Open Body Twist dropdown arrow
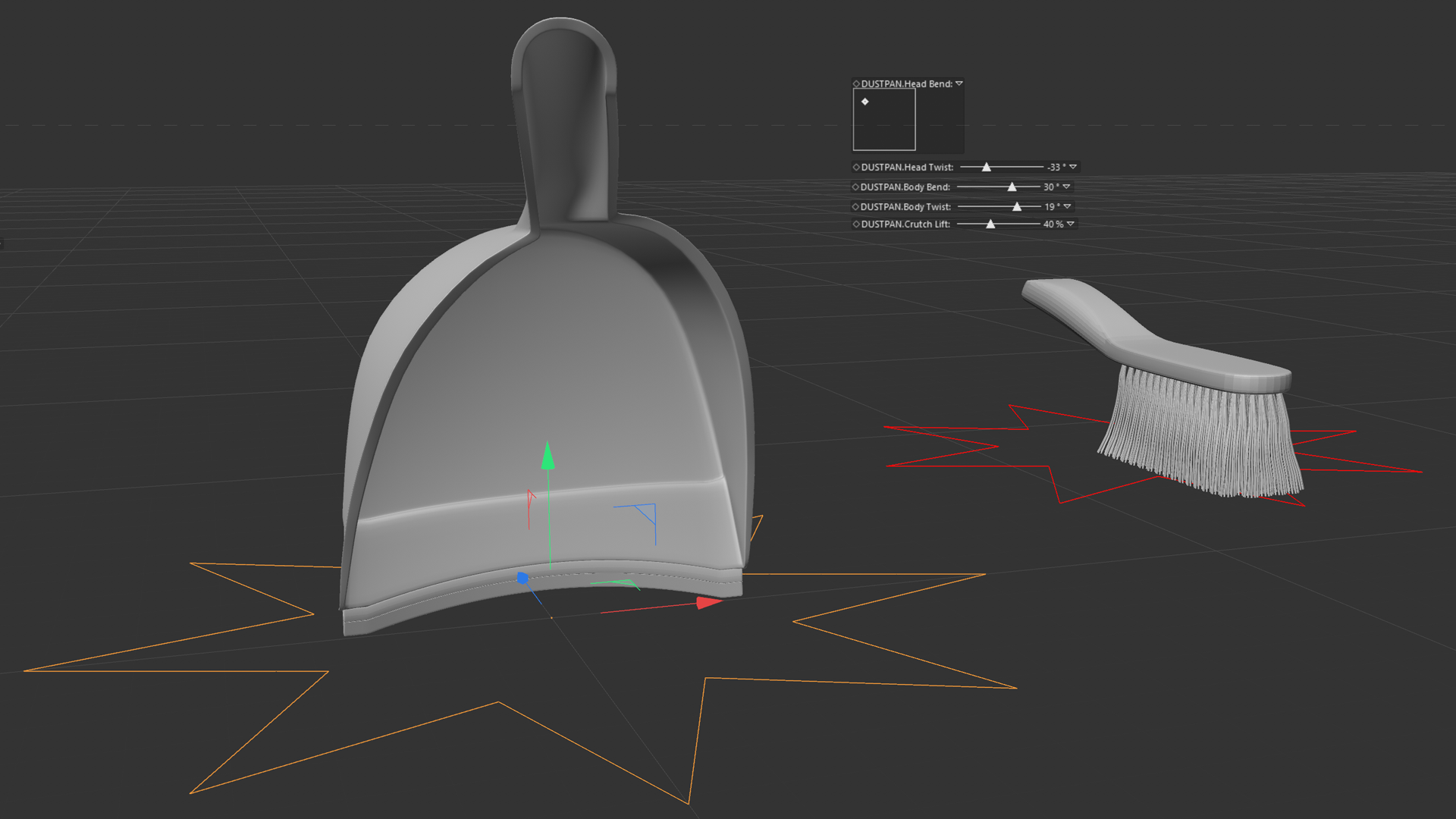 pyautogui.click(x=1067, y=206)
